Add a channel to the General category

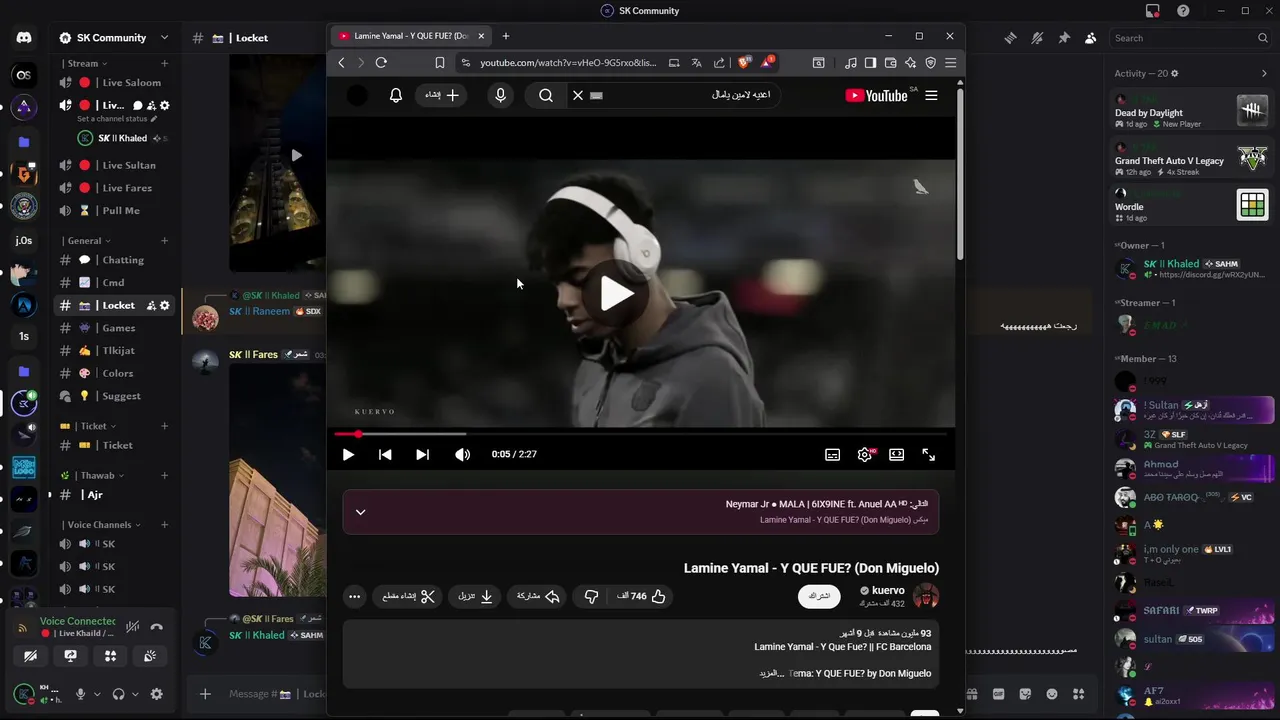tap(165, 241)
